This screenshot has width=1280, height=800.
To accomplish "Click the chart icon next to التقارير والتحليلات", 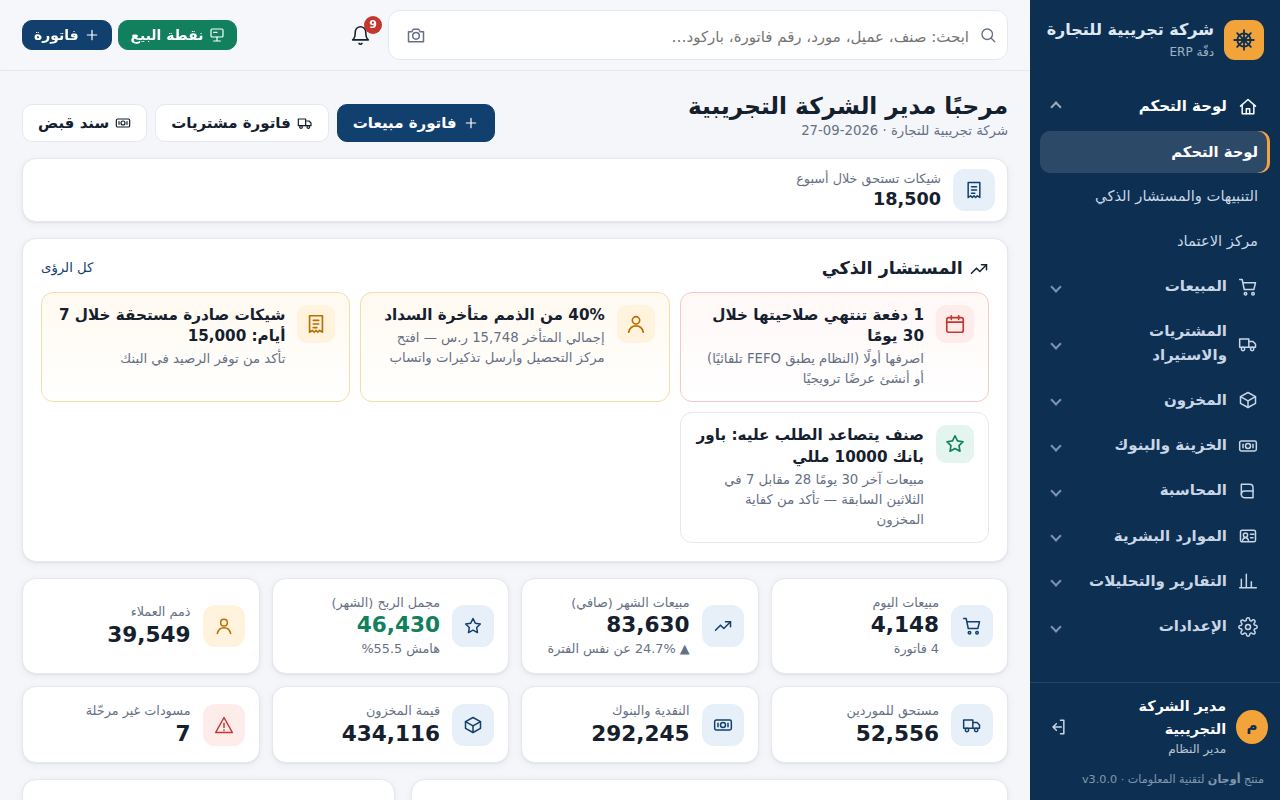I will pyautogui.click(x=1247, y=581).
